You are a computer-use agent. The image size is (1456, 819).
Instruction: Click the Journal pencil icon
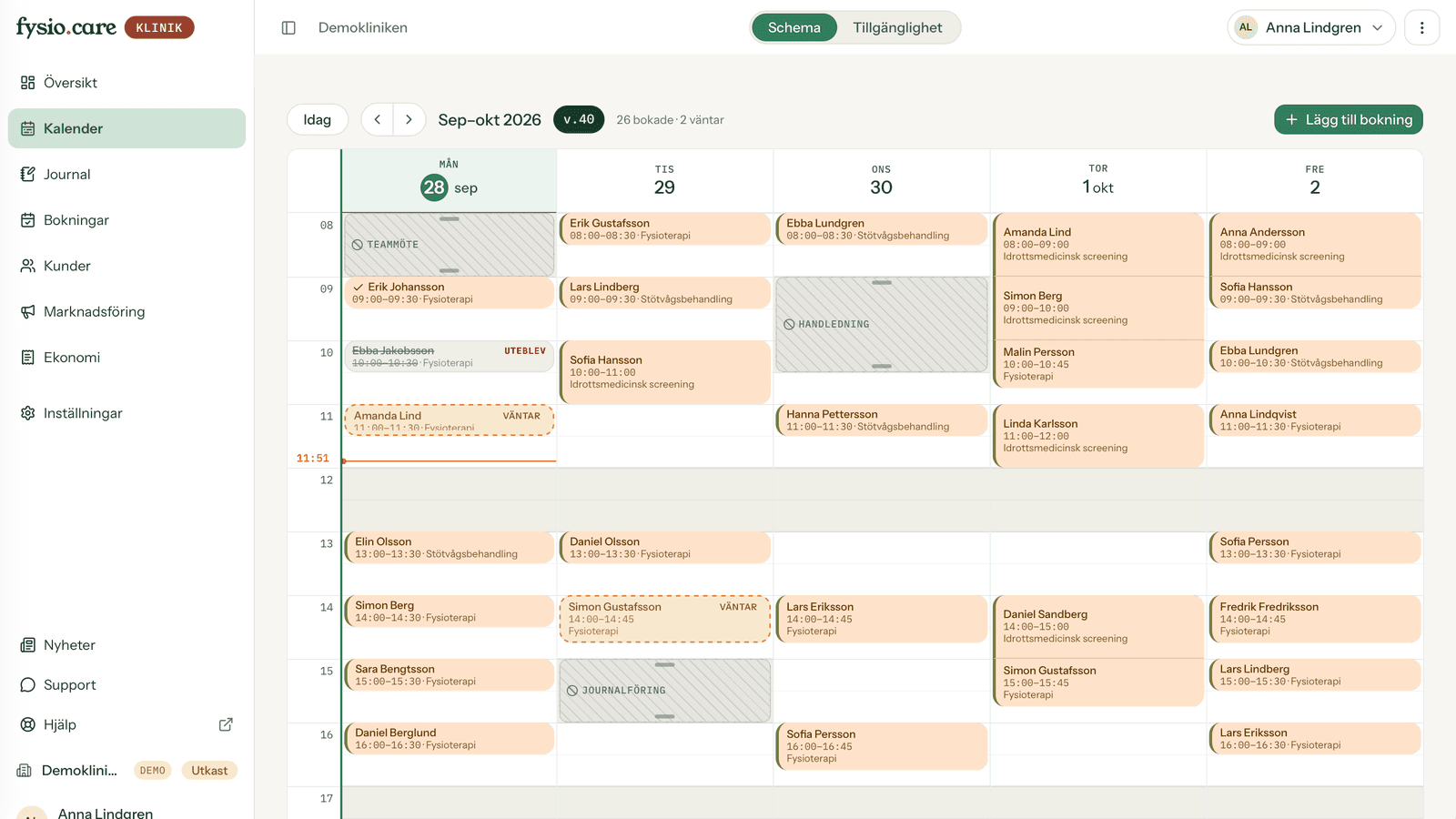28,175
